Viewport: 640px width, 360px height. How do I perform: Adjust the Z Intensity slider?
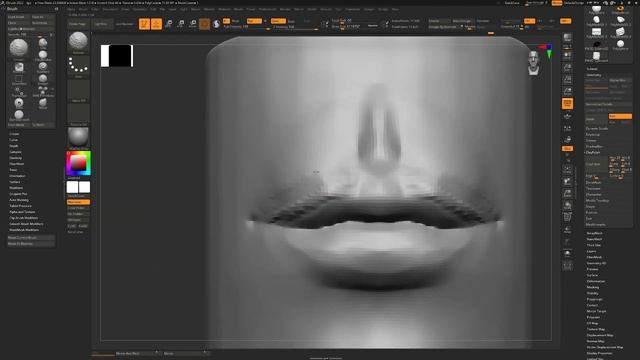point(295,27)
